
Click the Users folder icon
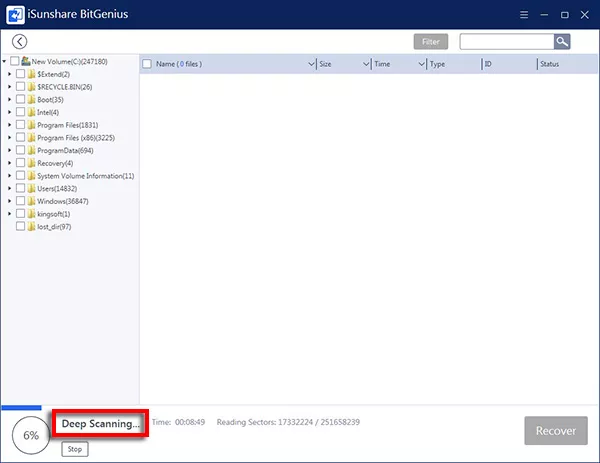coord(32,188)
